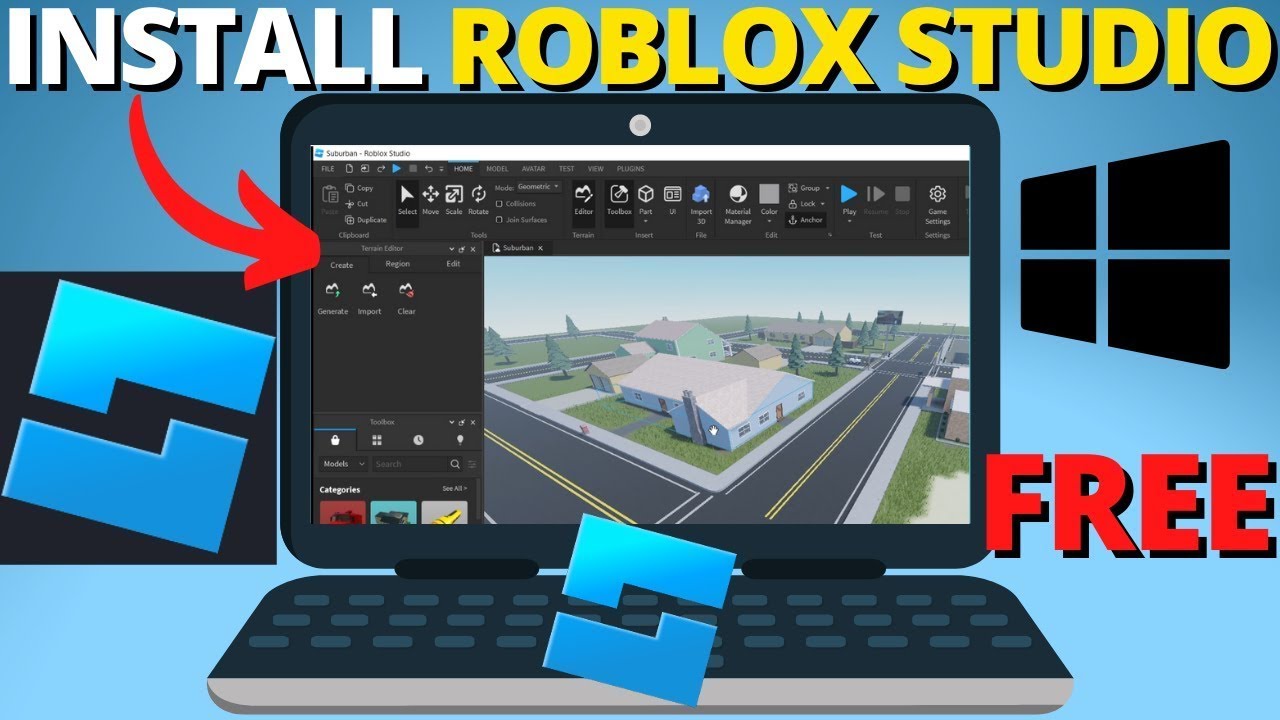Screen dimensions: 1280x720
Task: Click the Anchor button
Action: click(806, 220)
